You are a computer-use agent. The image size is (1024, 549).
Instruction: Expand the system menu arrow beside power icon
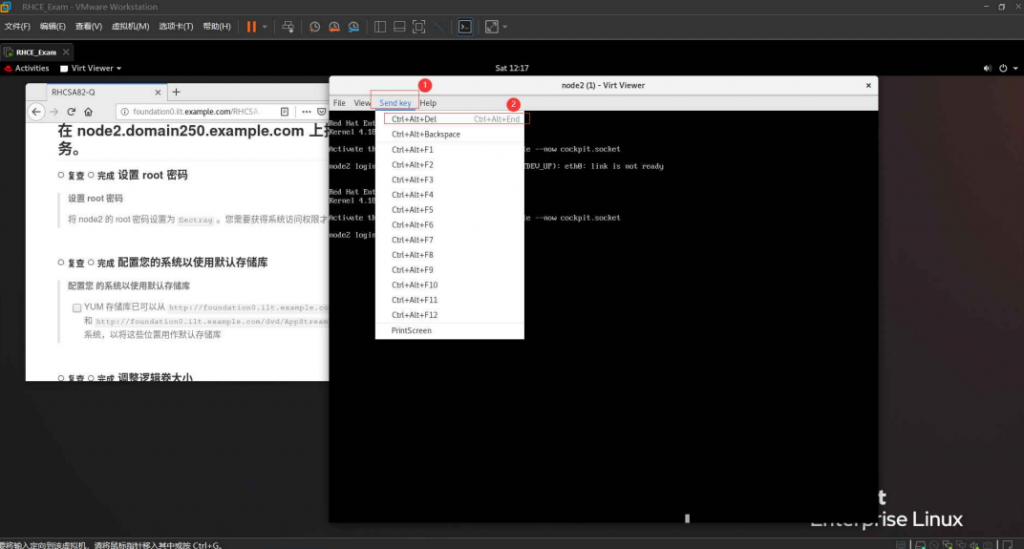[x=1016, y=68]
